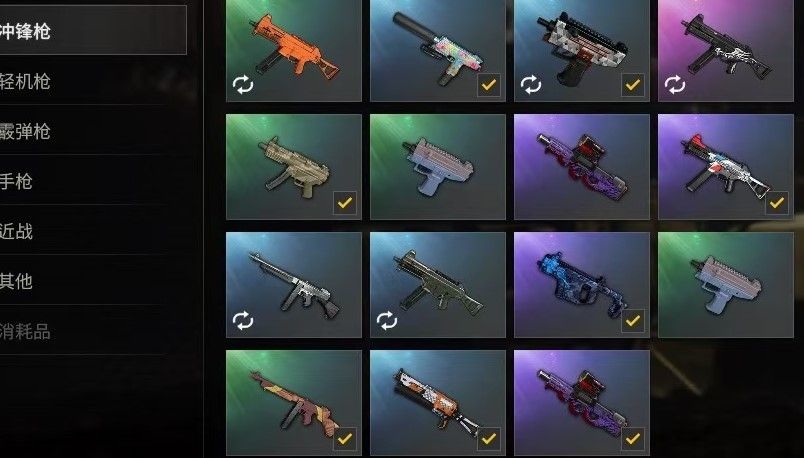Click swap icon on the olive UMP skin
804x458 pixels.
coord(387,321)
